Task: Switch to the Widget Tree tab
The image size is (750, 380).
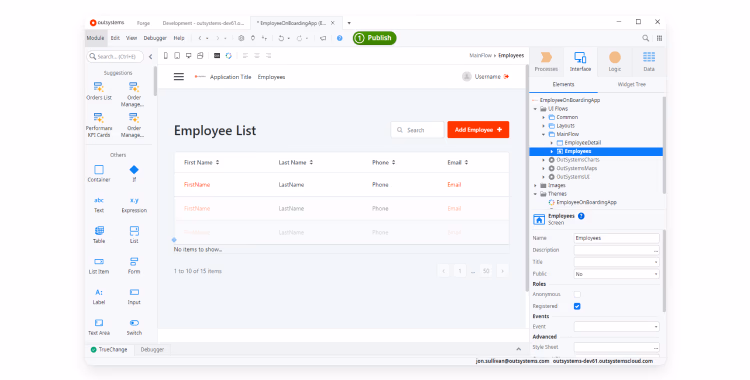Action: pos(631,84)
